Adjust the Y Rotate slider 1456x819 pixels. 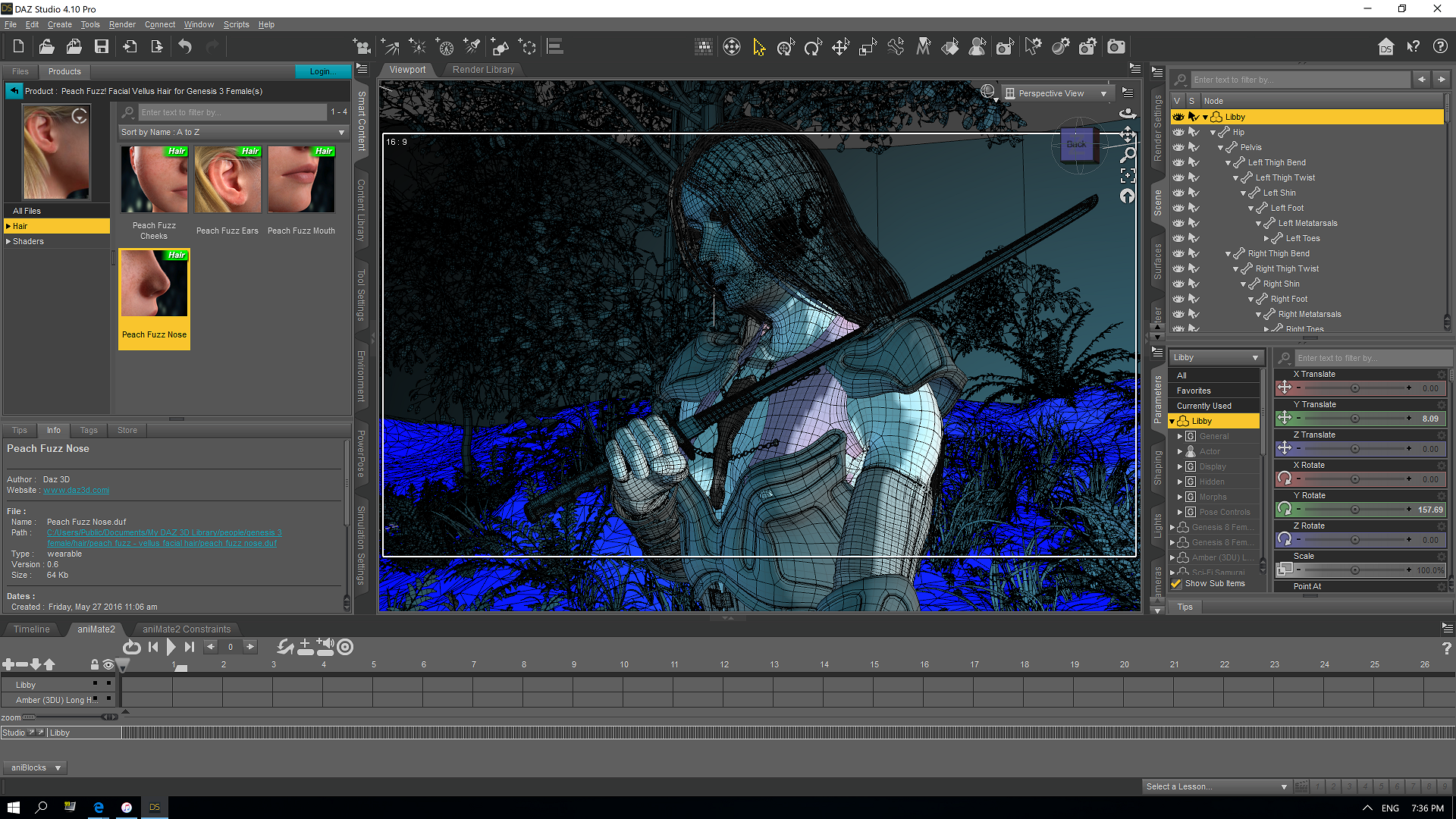click(1354, 510)
